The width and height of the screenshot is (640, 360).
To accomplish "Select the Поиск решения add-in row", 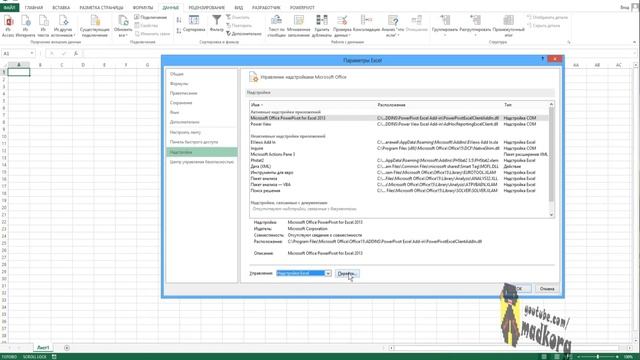I will tap(399, 191).
